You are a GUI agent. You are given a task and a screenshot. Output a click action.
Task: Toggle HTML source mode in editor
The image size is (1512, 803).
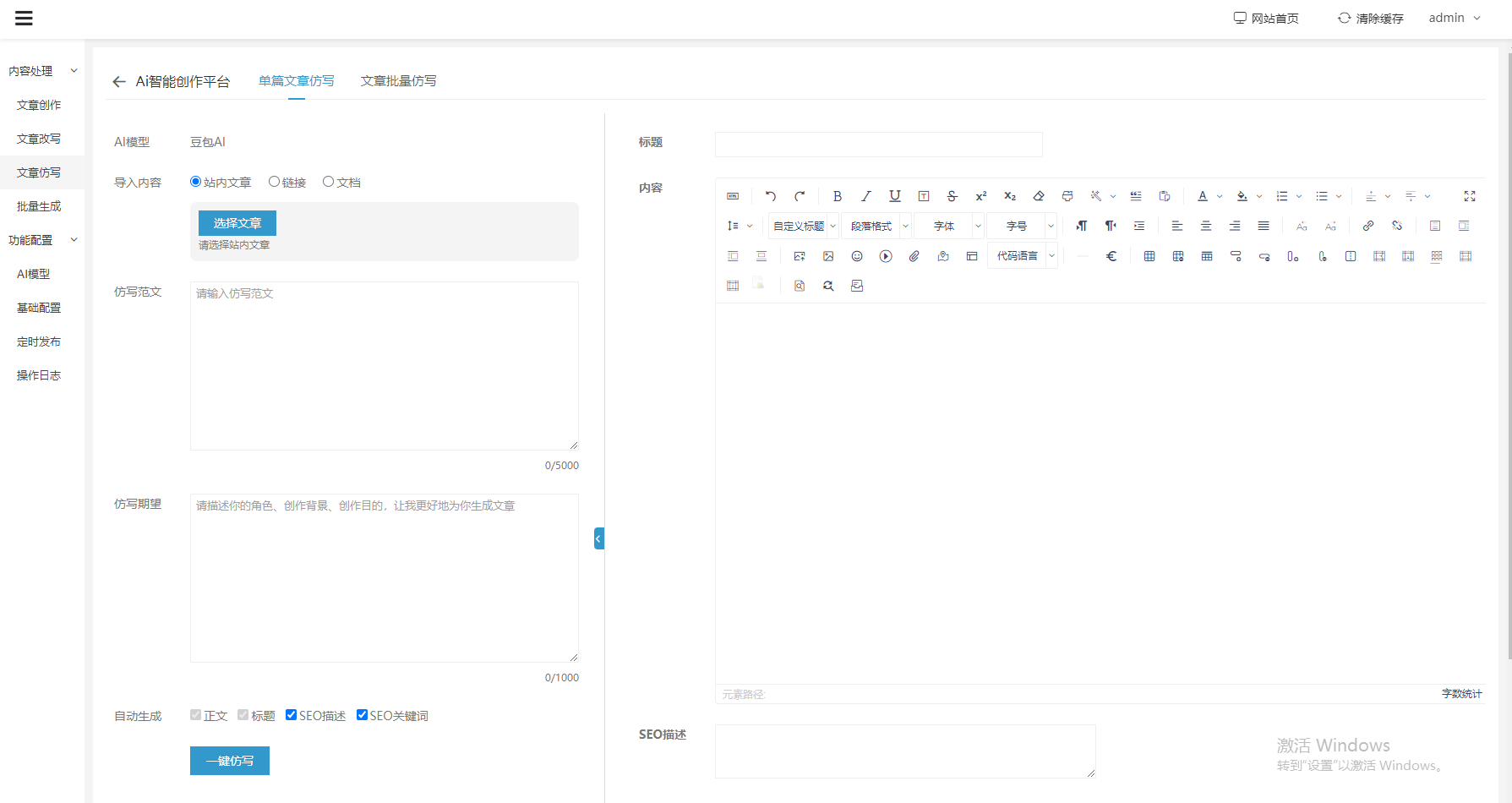coord(733,196)
